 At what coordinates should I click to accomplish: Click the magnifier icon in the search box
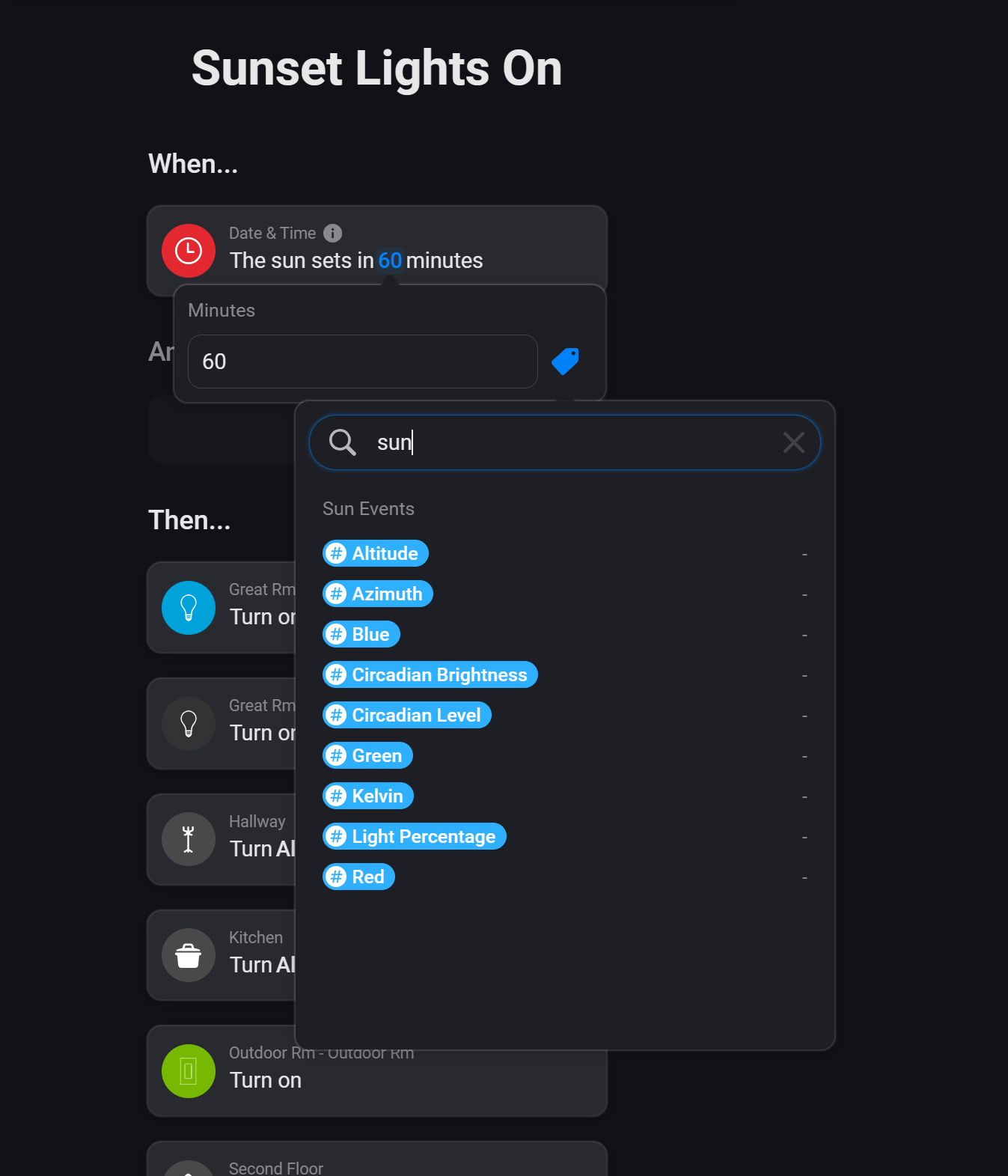pyautogui.click(x=343, y=442)
